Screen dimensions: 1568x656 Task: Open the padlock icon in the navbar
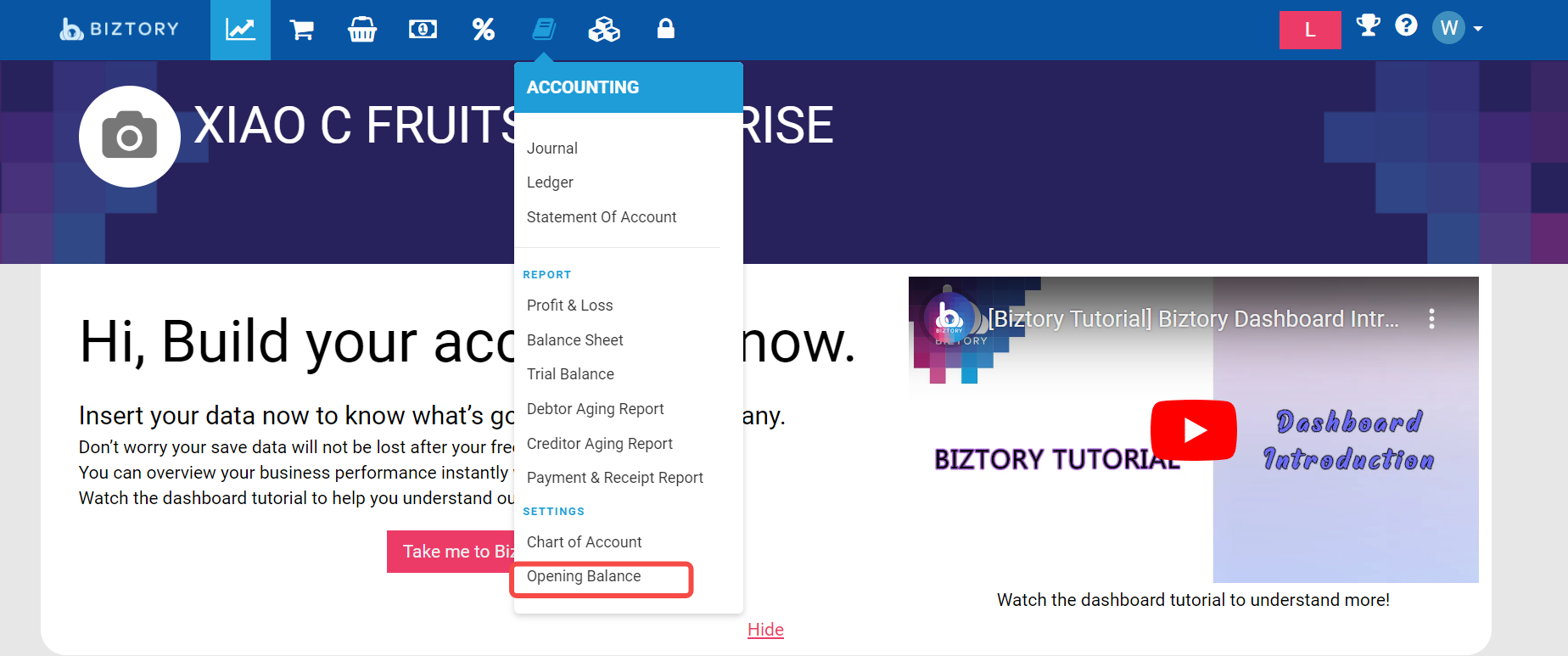666,29
